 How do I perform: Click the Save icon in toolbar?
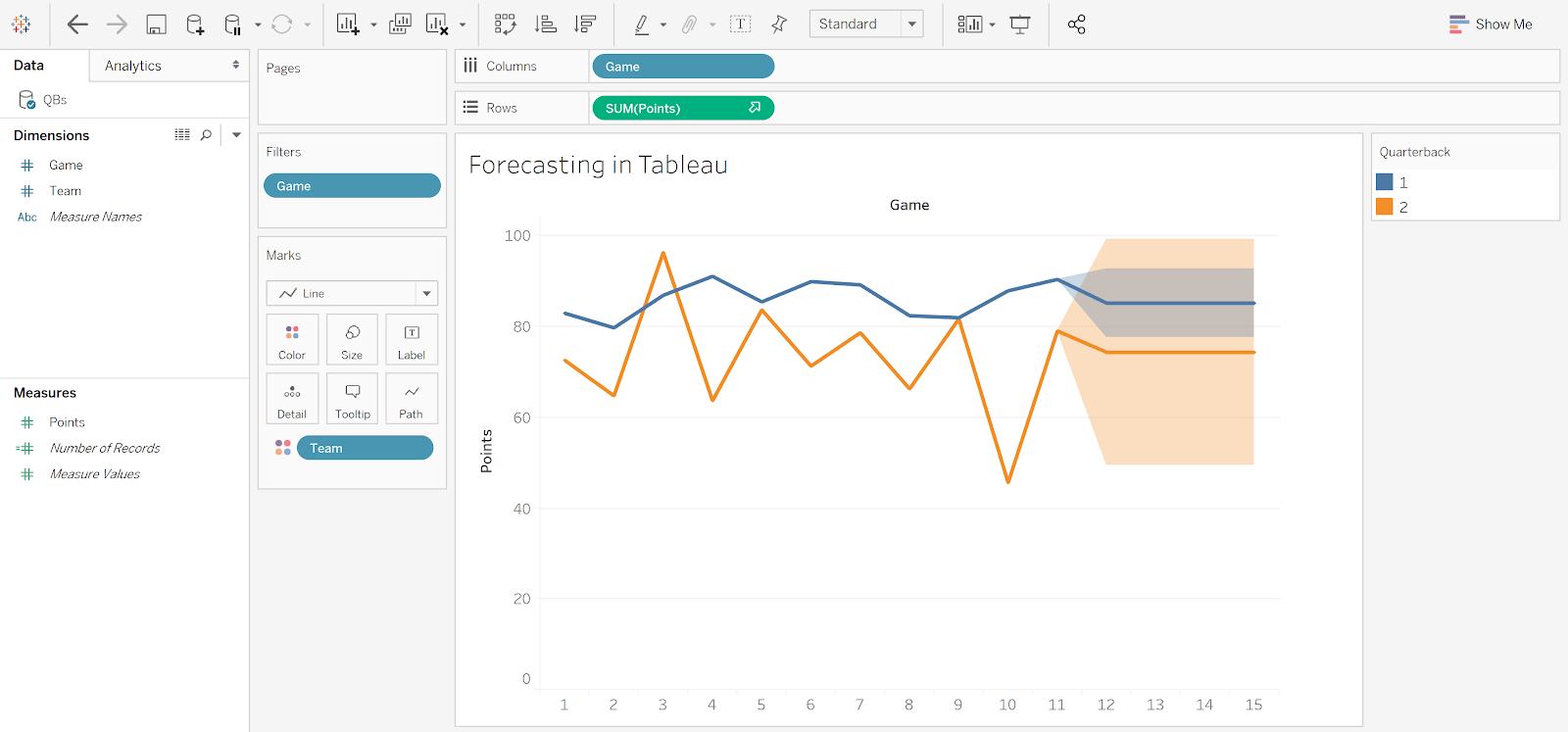156,24
